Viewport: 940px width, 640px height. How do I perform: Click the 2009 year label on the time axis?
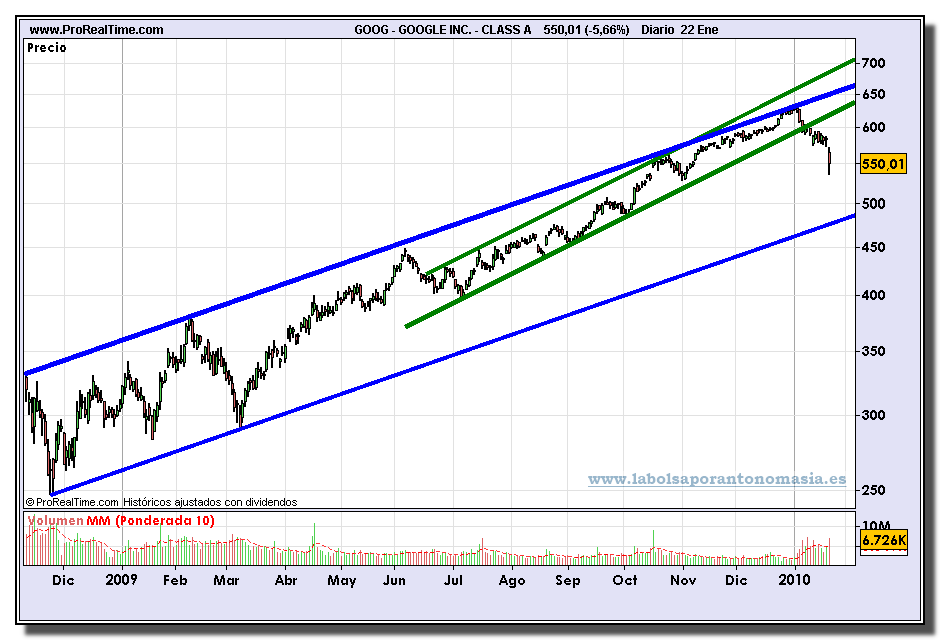coord(121,579)
